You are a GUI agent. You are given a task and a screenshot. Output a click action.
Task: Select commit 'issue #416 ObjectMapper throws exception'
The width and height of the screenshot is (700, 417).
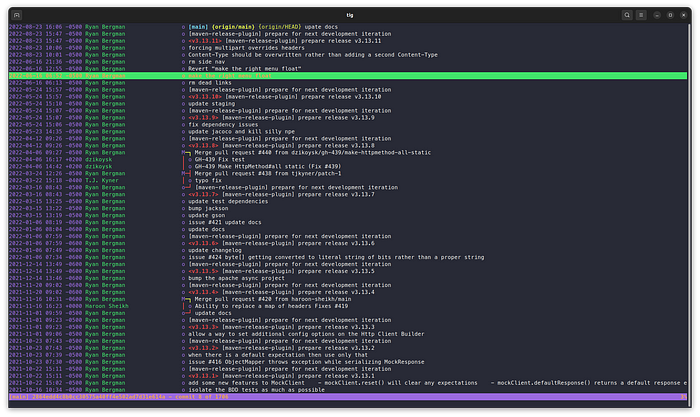point(306,362)
